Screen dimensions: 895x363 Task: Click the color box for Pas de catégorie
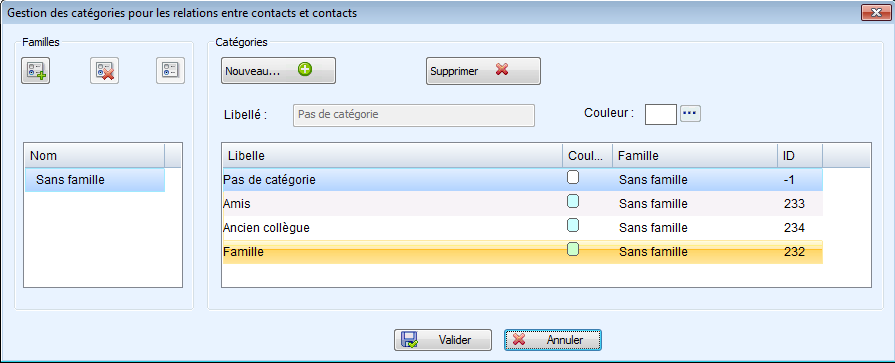[573, 178]
